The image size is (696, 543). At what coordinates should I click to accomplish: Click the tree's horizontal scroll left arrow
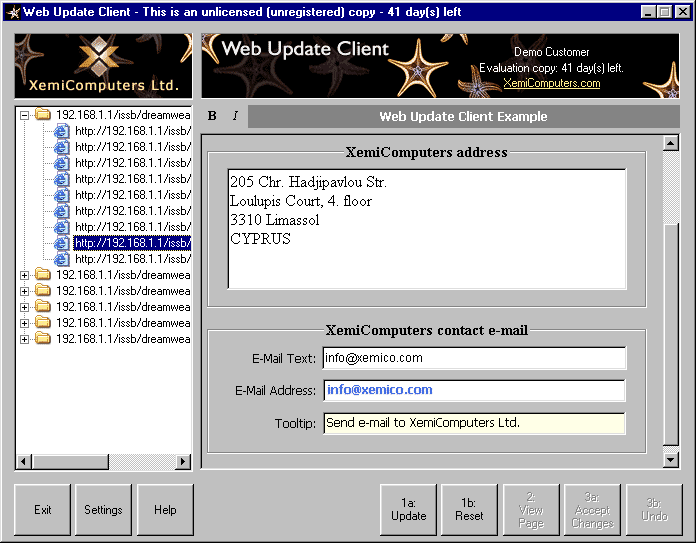pyautogui.click(x=24, y=462)
